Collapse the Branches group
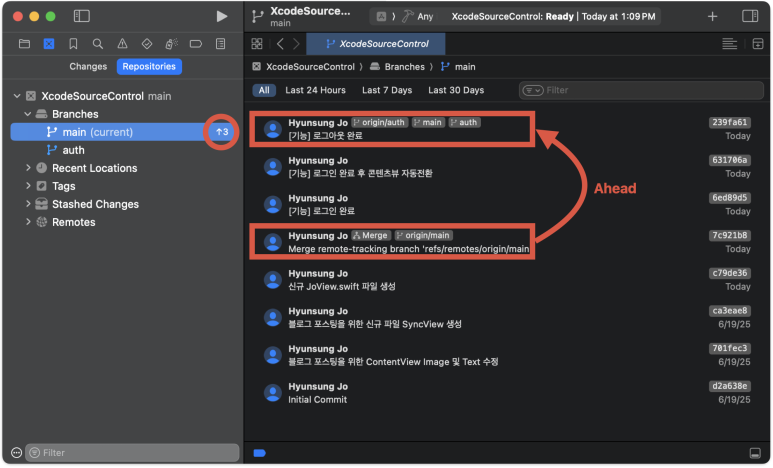This screenshot has height=468, width=773. [x=28, y=114]
